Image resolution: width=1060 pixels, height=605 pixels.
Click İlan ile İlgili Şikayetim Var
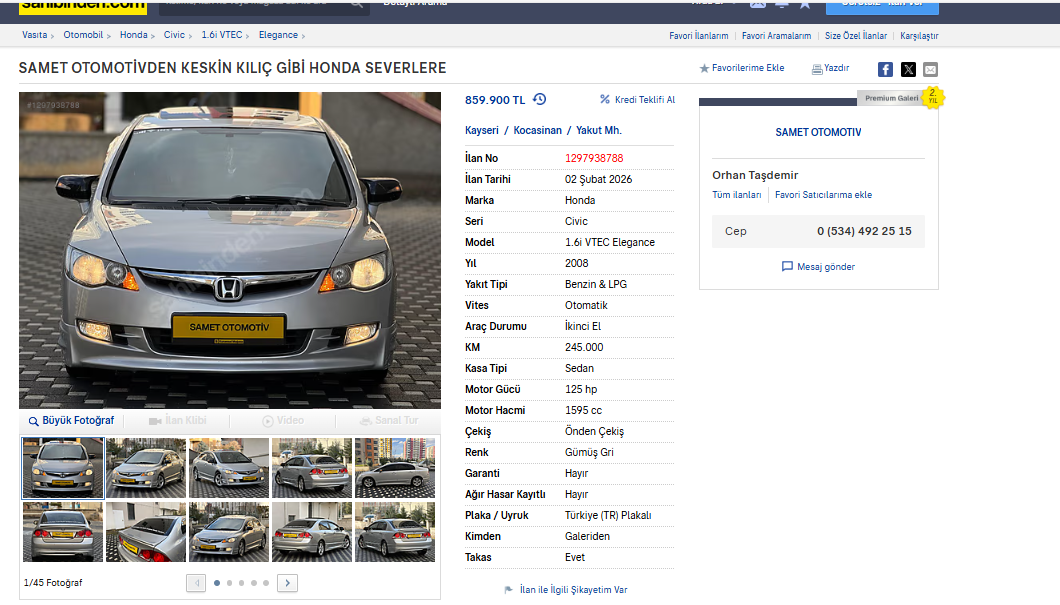(573, 590)
